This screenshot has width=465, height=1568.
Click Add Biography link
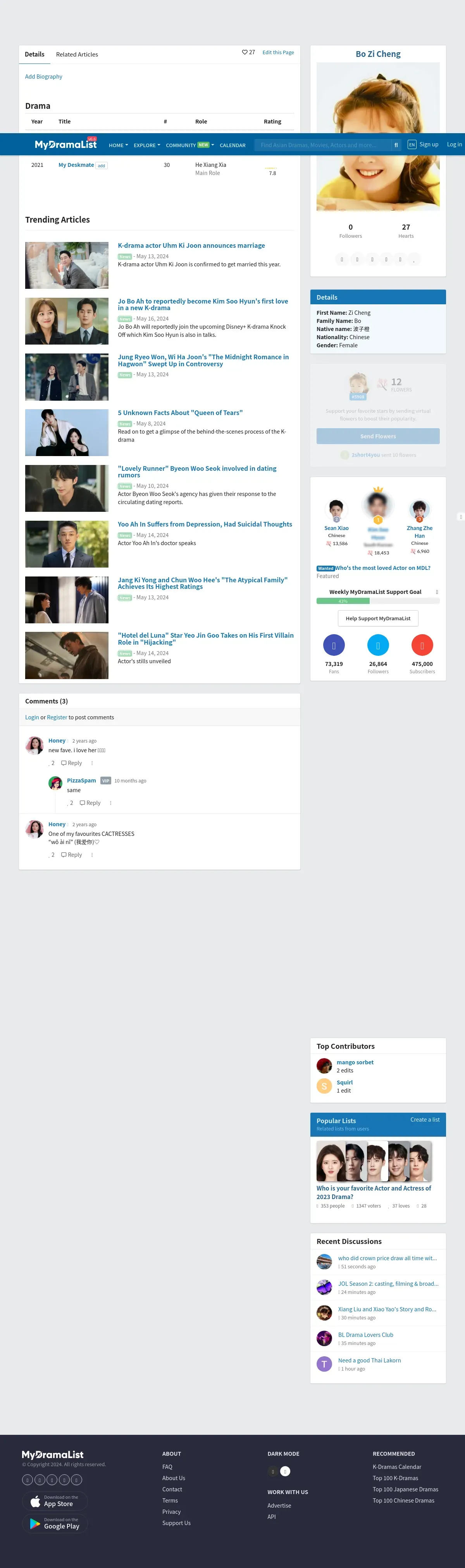click(43, 77)
